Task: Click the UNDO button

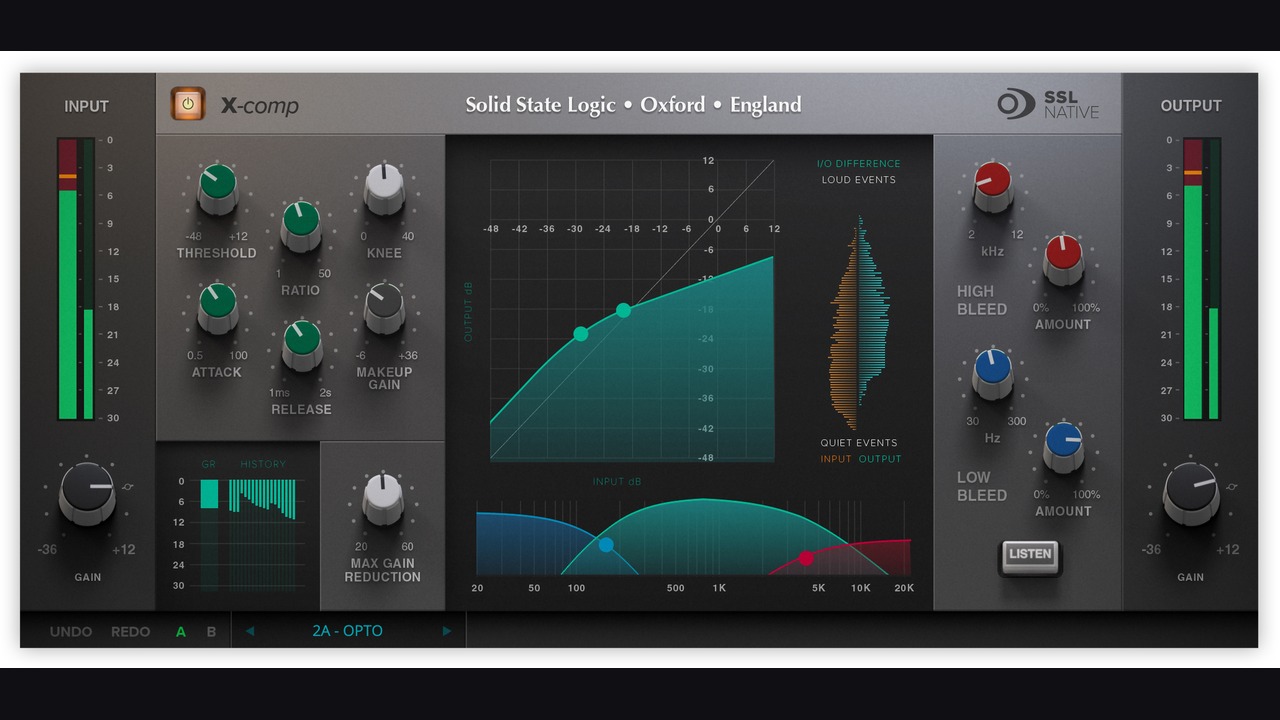Action: tap(71, 632)
